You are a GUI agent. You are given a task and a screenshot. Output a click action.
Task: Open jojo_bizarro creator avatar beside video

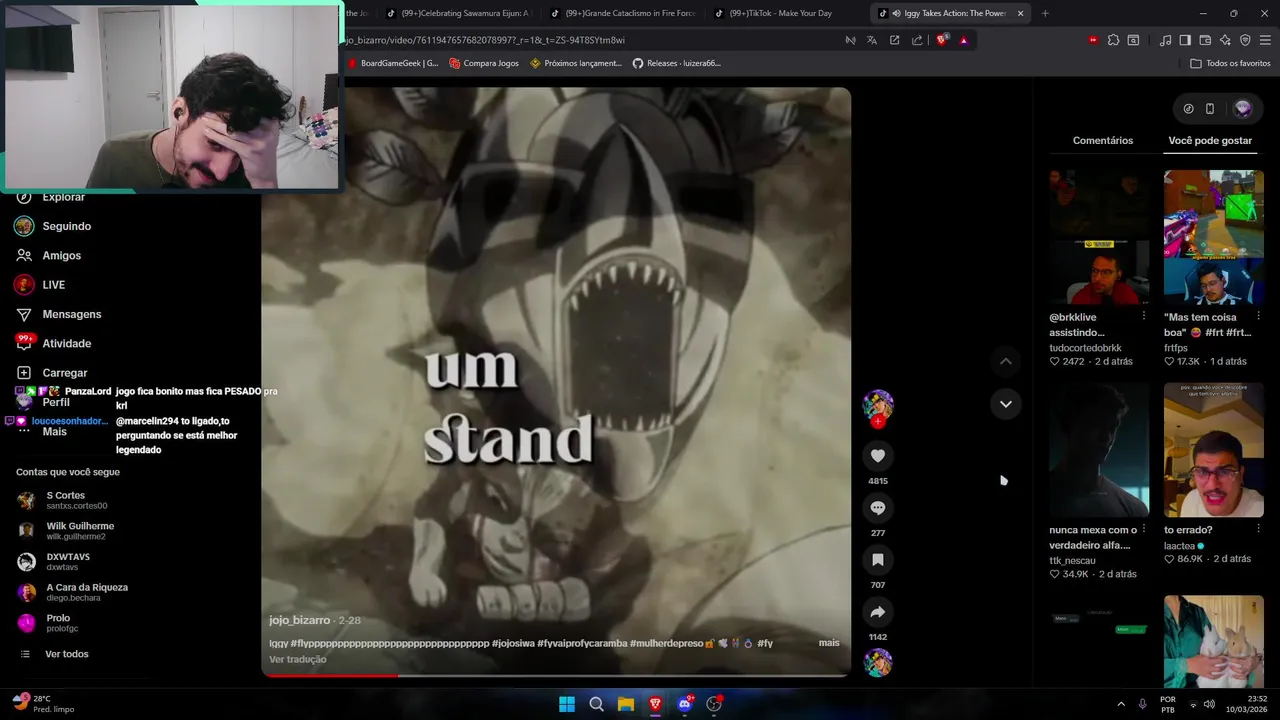(x=877, y=405)
